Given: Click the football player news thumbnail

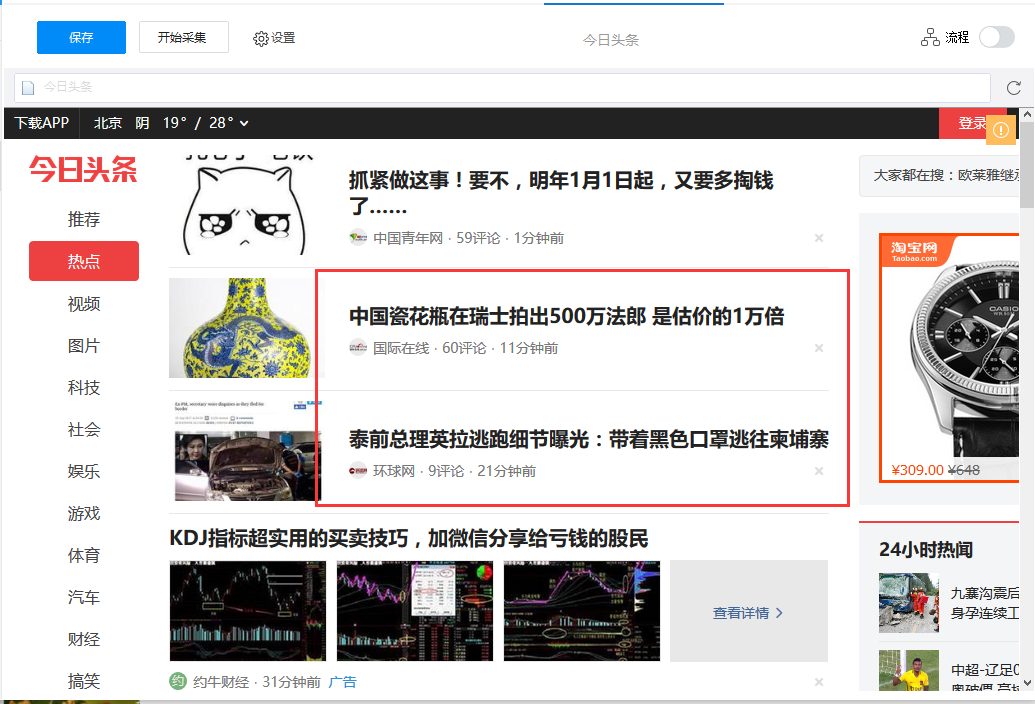Looking at the screenshot, I should point(909,671).
